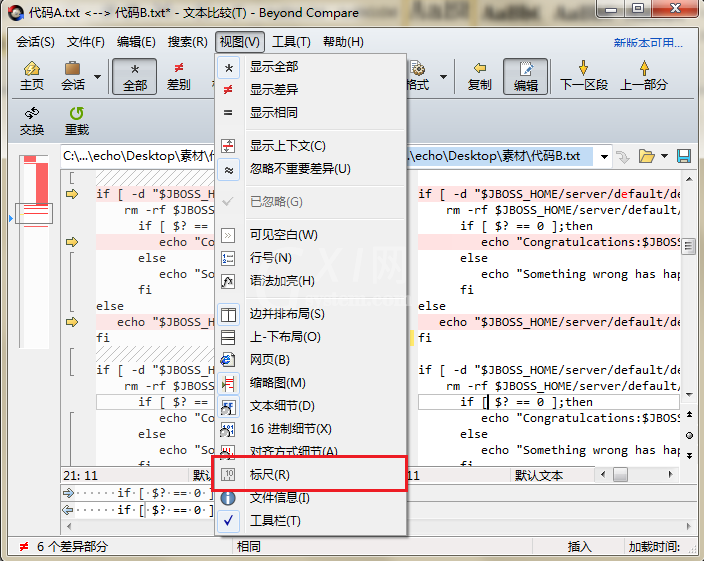Click the horizontal scrollbar right arrow
Viewport: 704px width, 561px height.
pos(670,474)
